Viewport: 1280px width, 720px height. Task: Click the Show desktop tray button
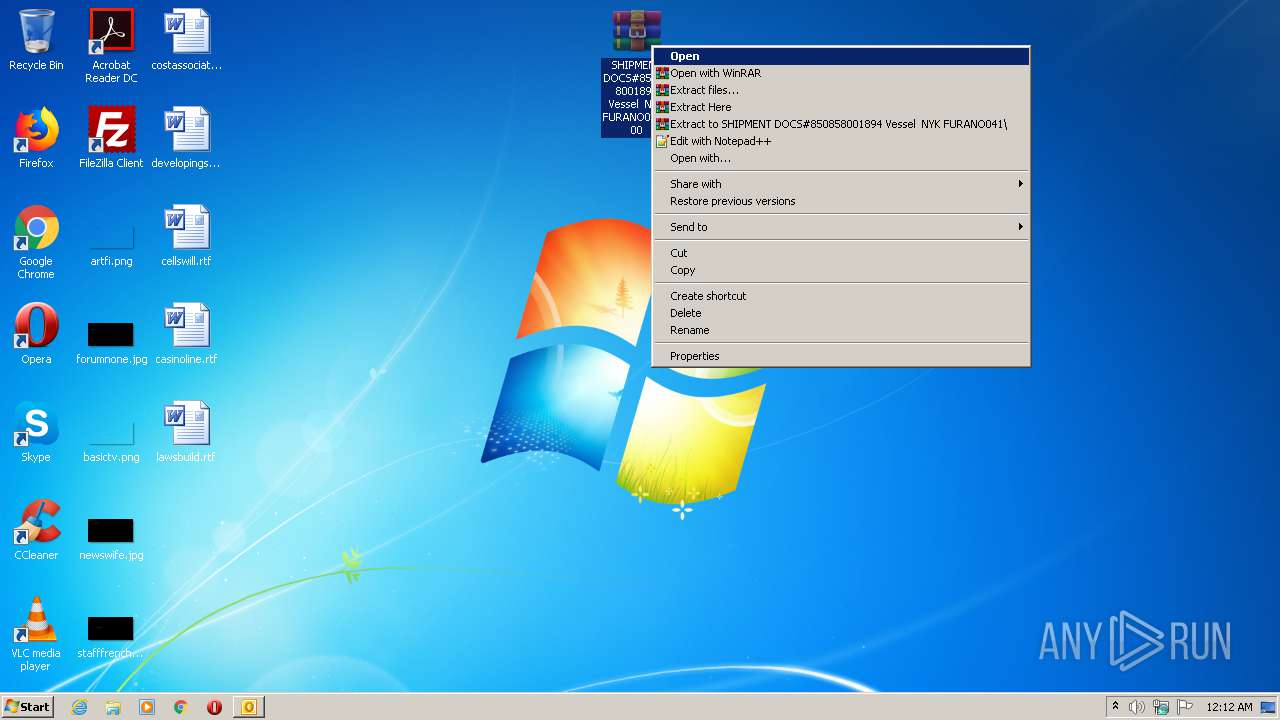[x=1269, y=707]
